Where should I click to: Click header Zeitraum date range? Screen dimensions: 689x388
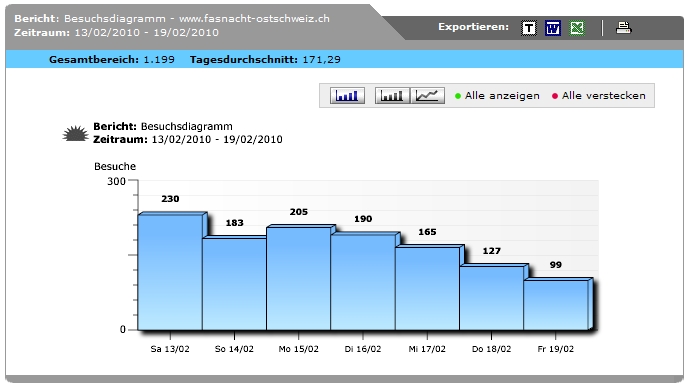point(146,33)
